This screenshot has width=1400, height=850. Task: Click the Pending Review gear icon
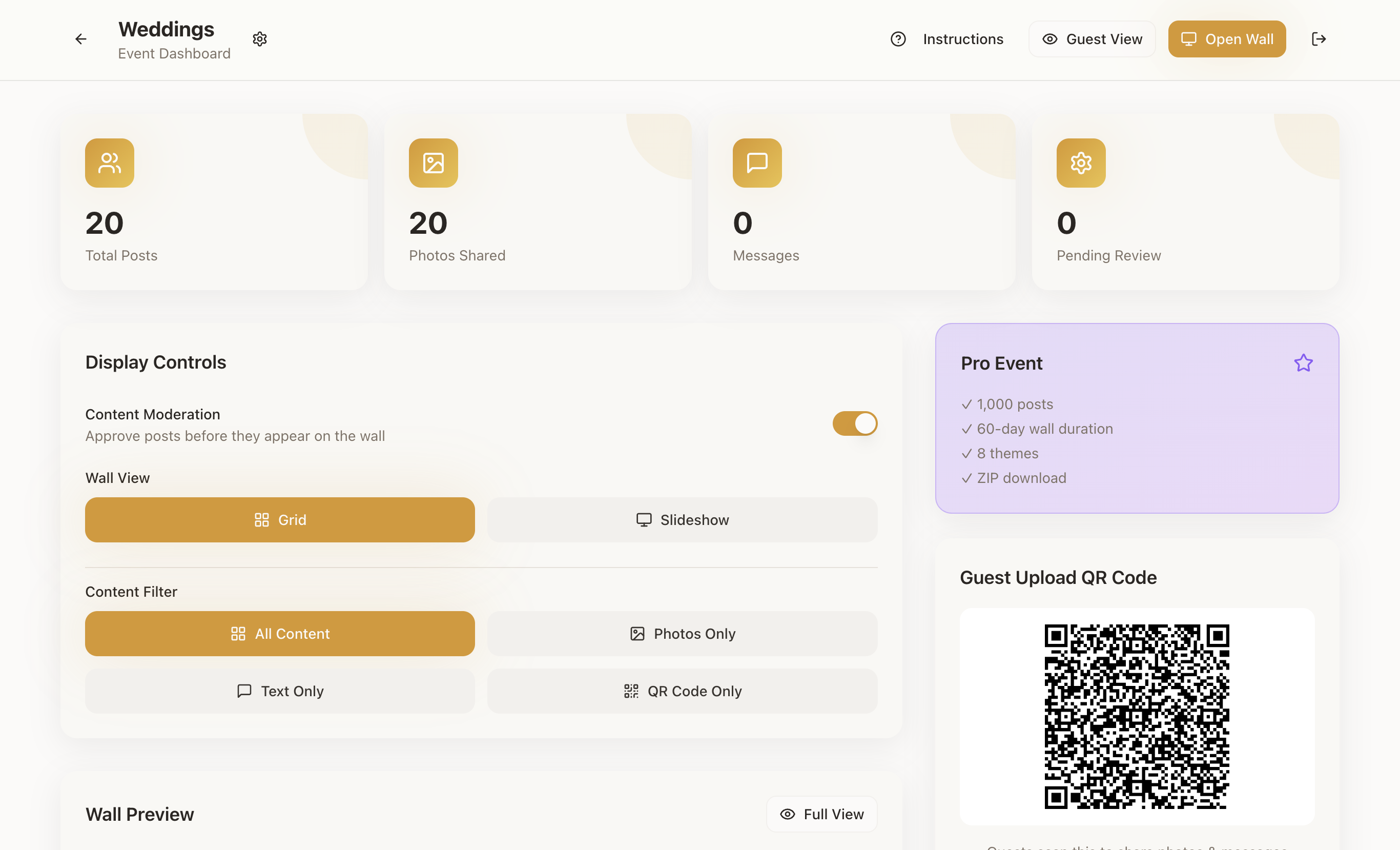[1081, 163]
